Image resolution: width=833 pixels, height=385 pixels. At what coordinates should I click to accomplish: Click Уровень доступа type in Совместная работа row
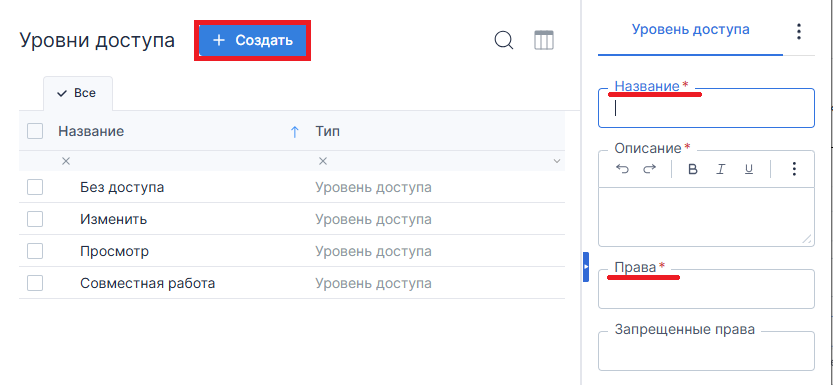coord(373,284)
